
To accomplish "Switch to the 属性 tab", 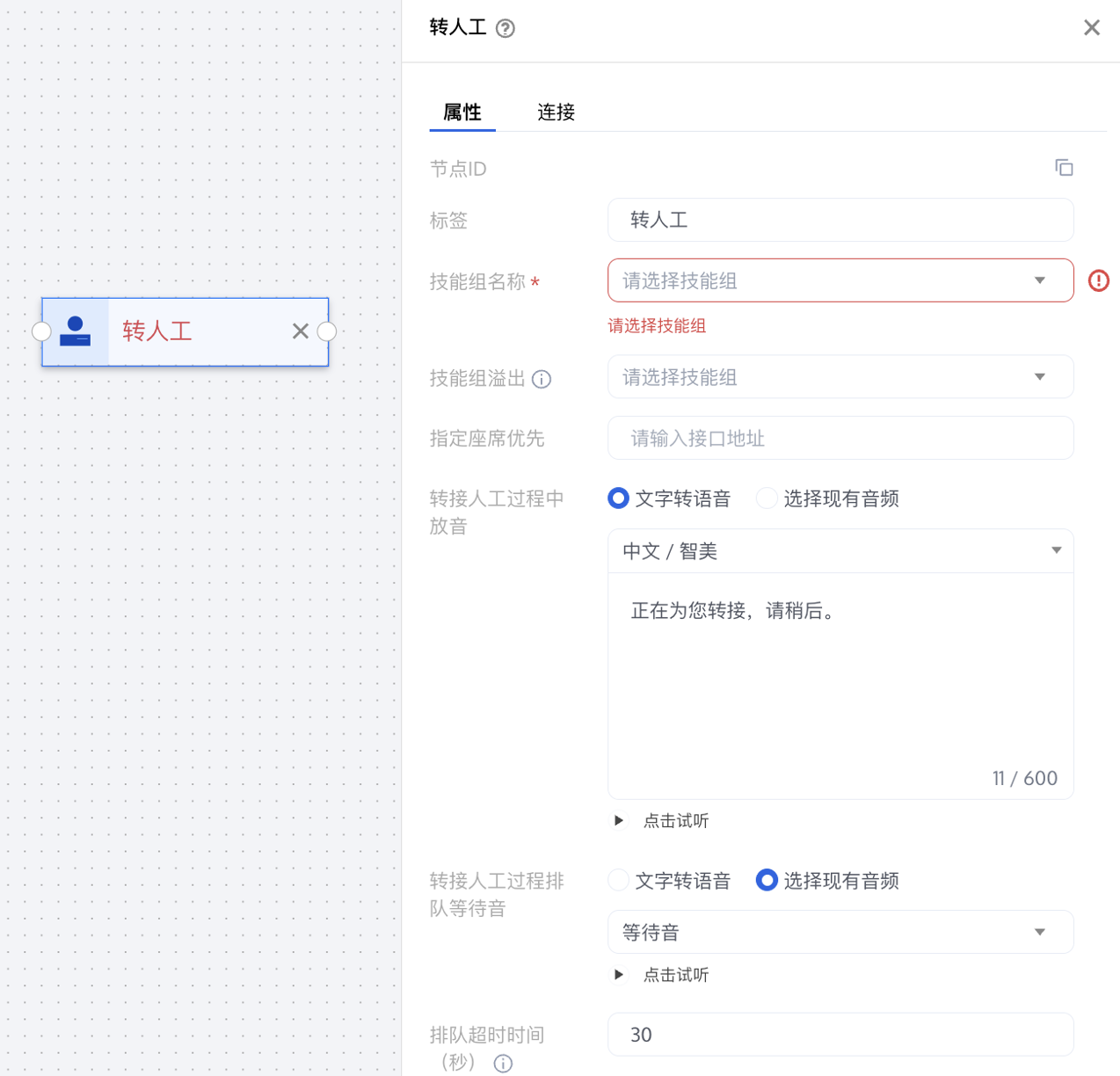I will [x=462, y=113].
